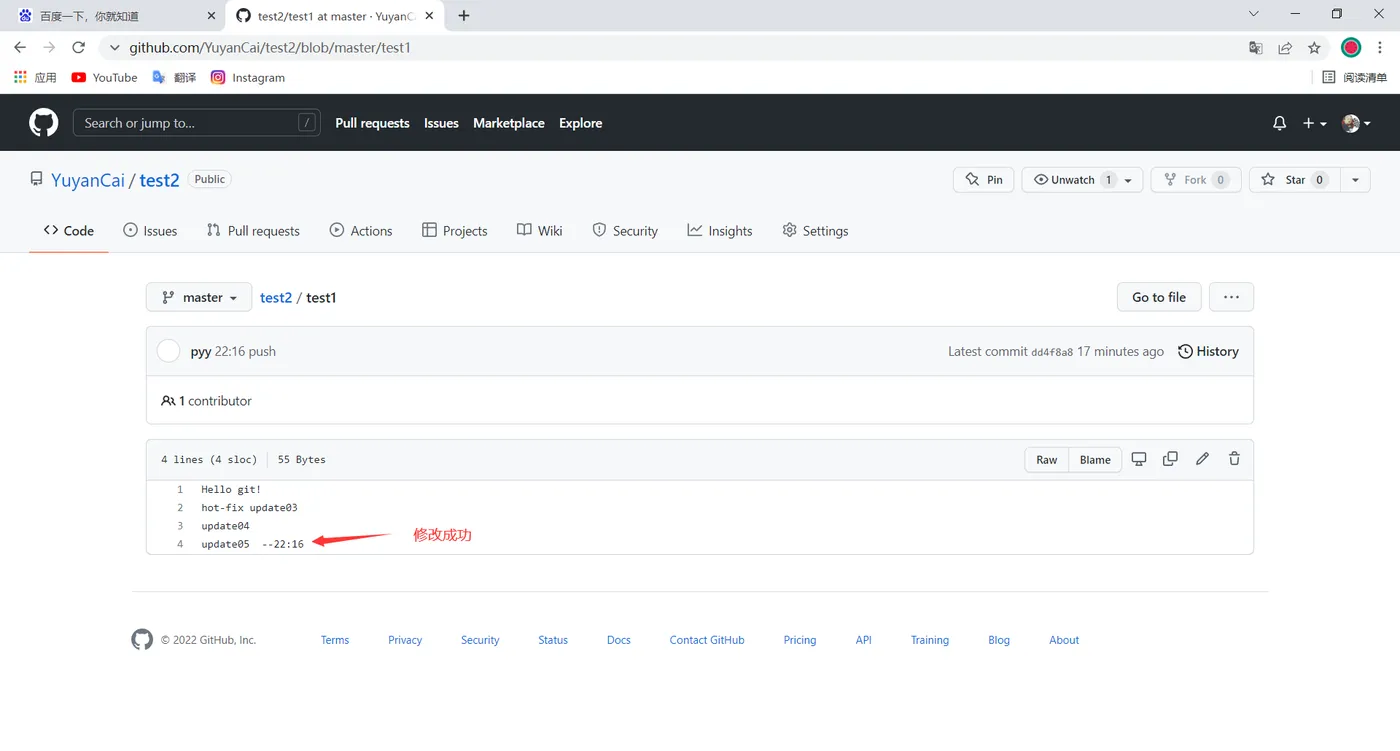Screen dimensions: 1400x751
Task: Open the plus create-new dropdown
Action: 1314,123
